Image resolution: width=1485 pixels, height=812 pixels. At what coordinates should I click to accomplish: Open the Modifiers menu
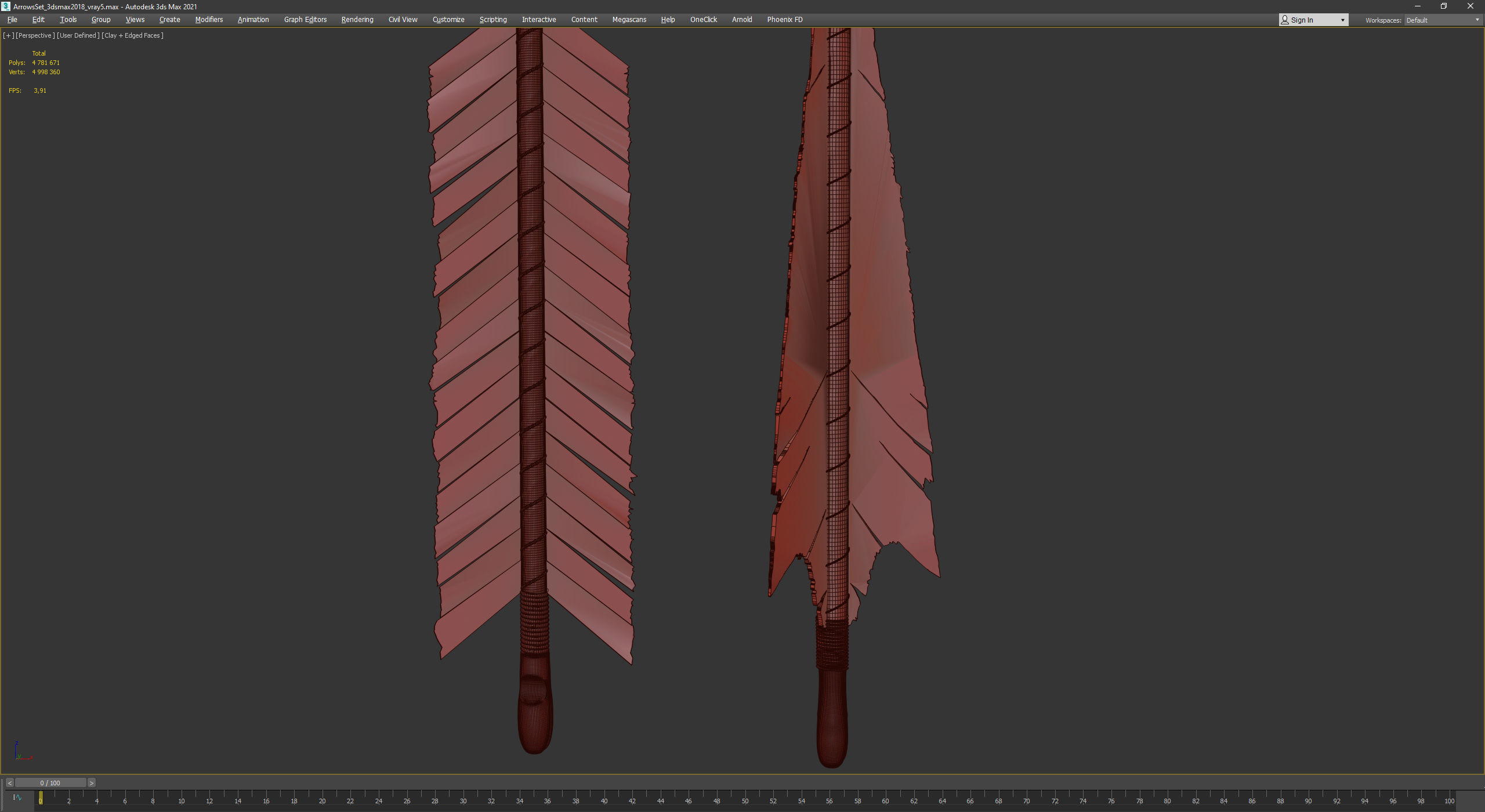tap(209, 20)
